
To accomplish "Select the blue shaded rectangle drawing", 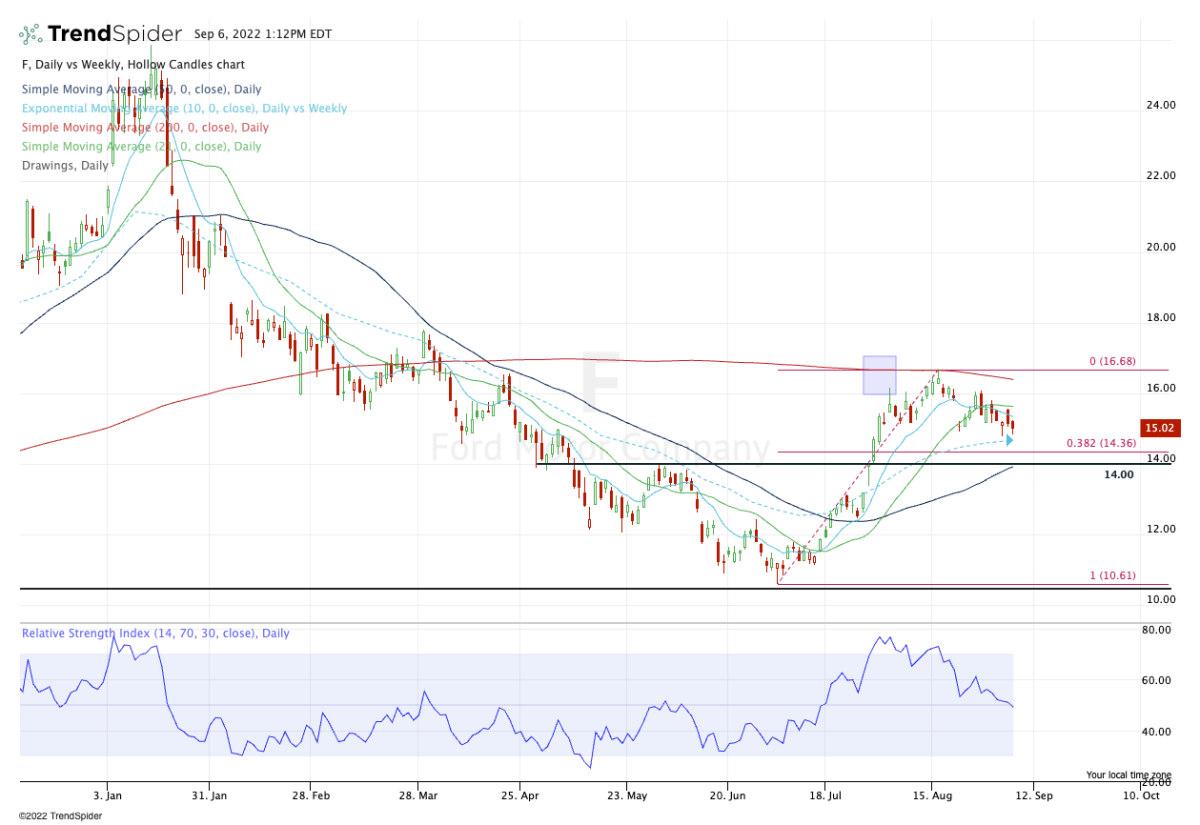I will coord(879,375).
